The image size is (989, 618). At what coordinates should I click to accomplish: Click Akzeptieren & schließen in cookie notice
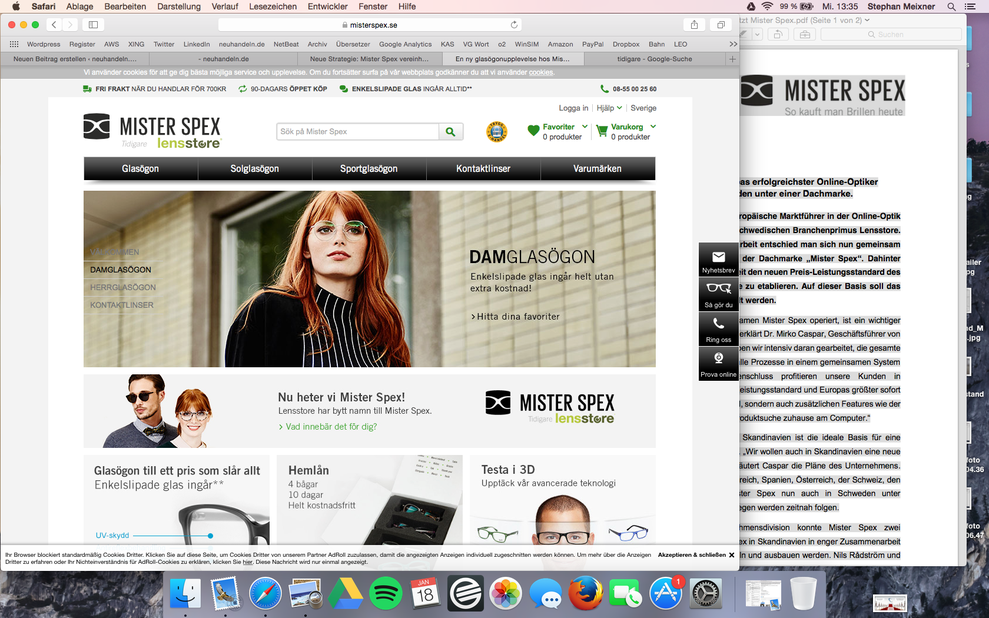pyautogui.click(x=692, y=555)
